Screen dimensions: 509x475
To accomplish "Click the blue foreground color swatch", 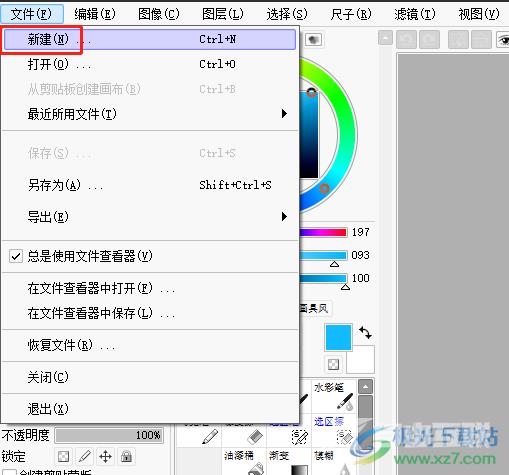I will tap(338, 337).
